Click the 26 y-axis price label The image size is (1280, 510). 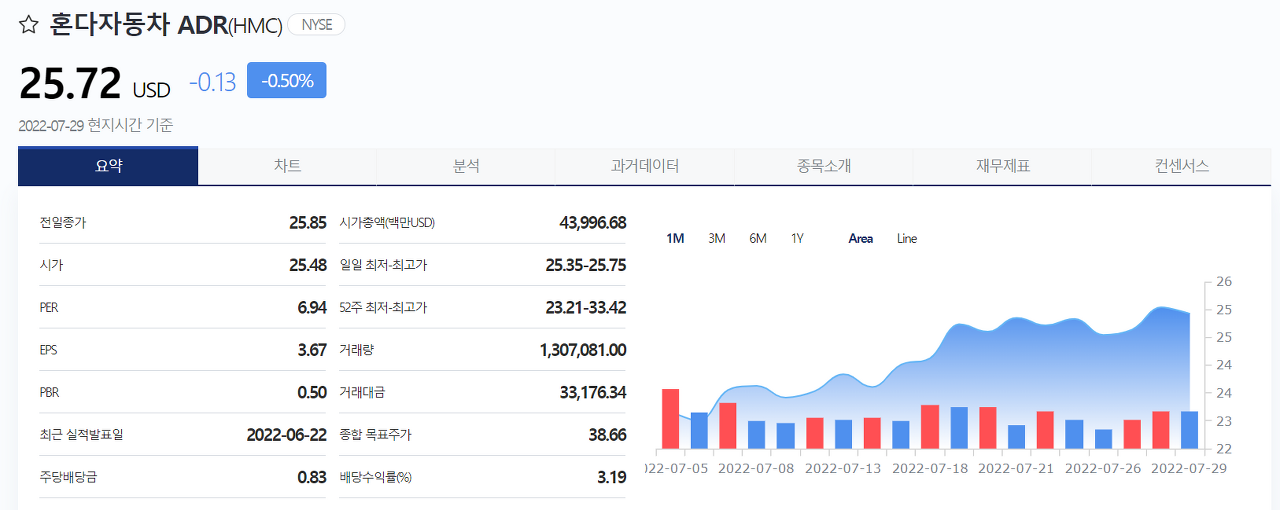1224,282
